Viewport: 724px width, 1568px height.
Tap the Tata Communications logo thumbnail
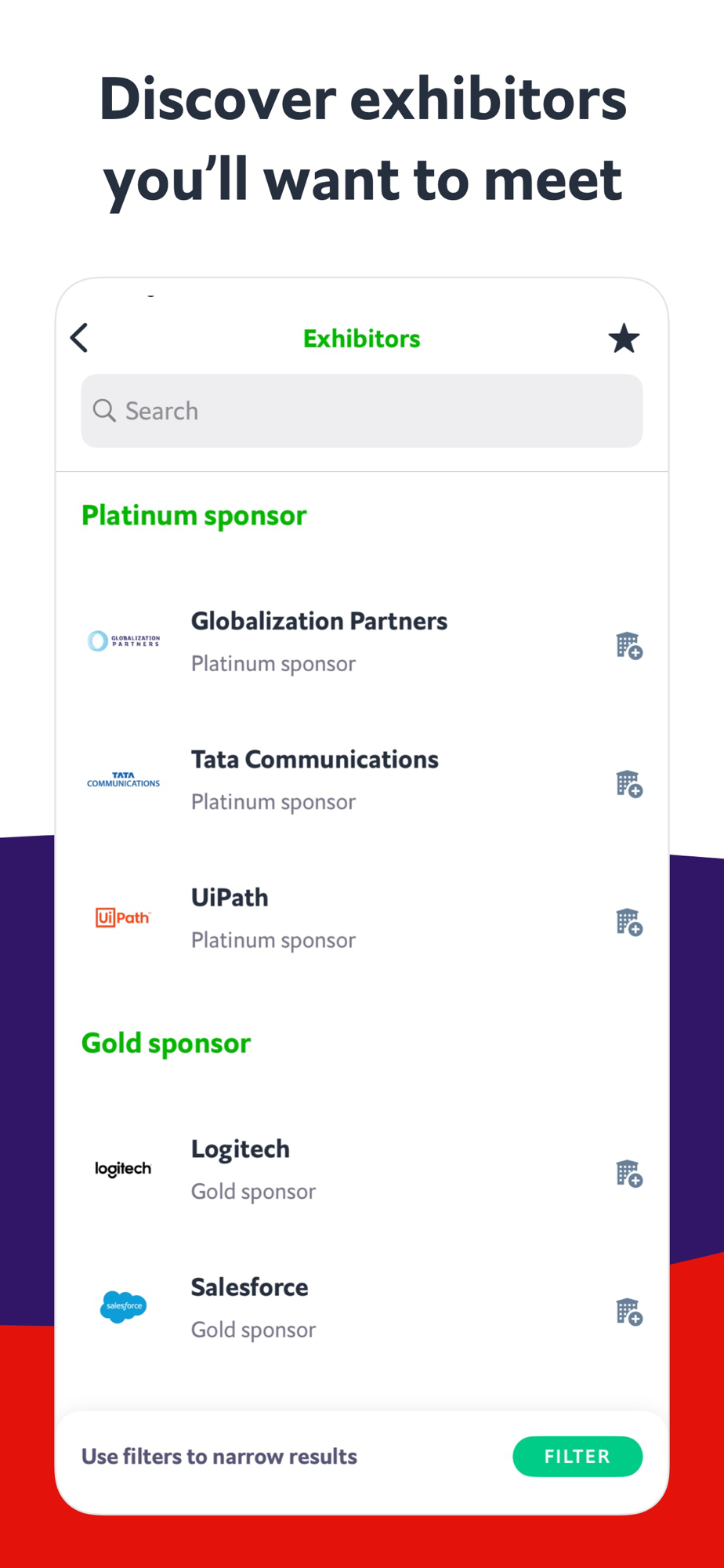pos(124,779)
